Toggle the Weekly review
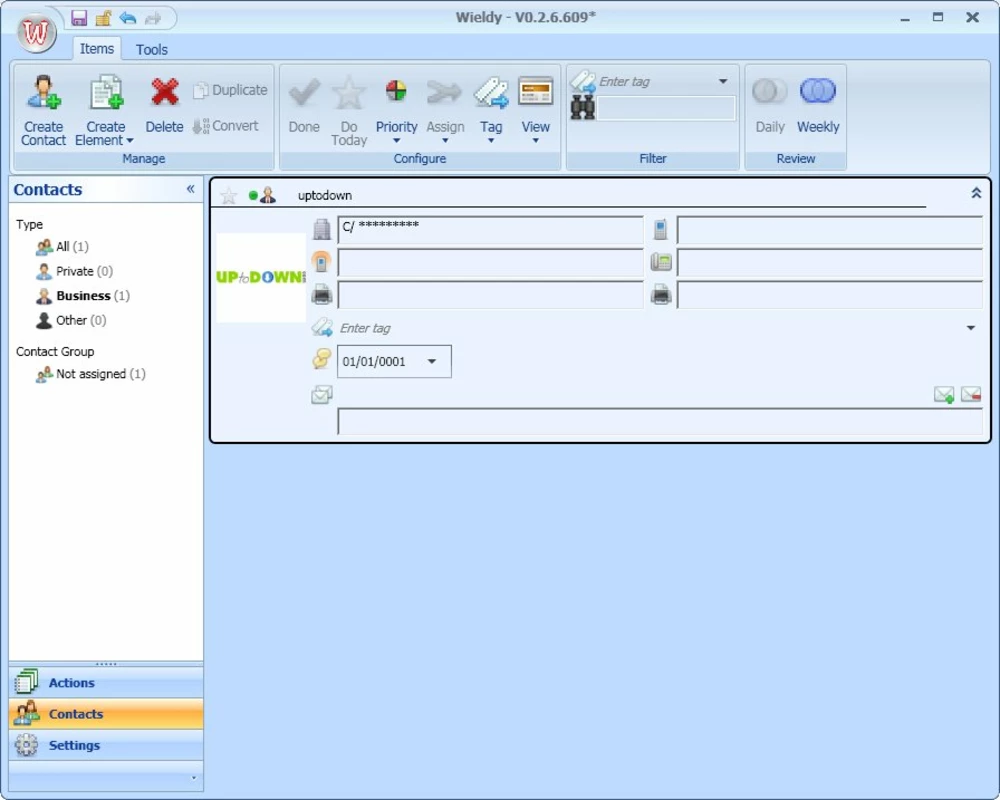The height and width of the screenshot is (800, 1000). [x=818, y=105]
